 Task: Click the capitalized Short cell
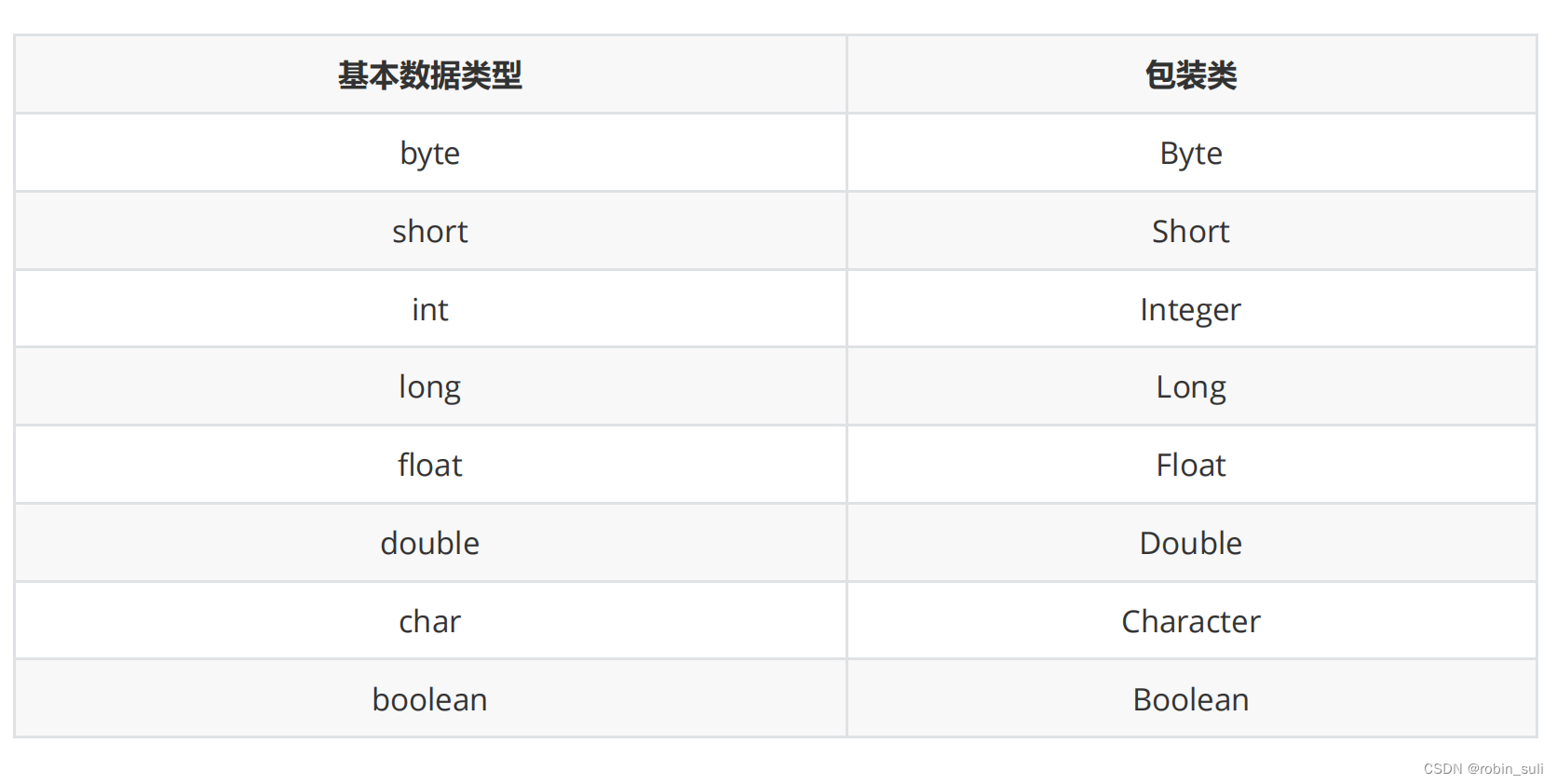pyautogui.click(x=1192, y=231)
